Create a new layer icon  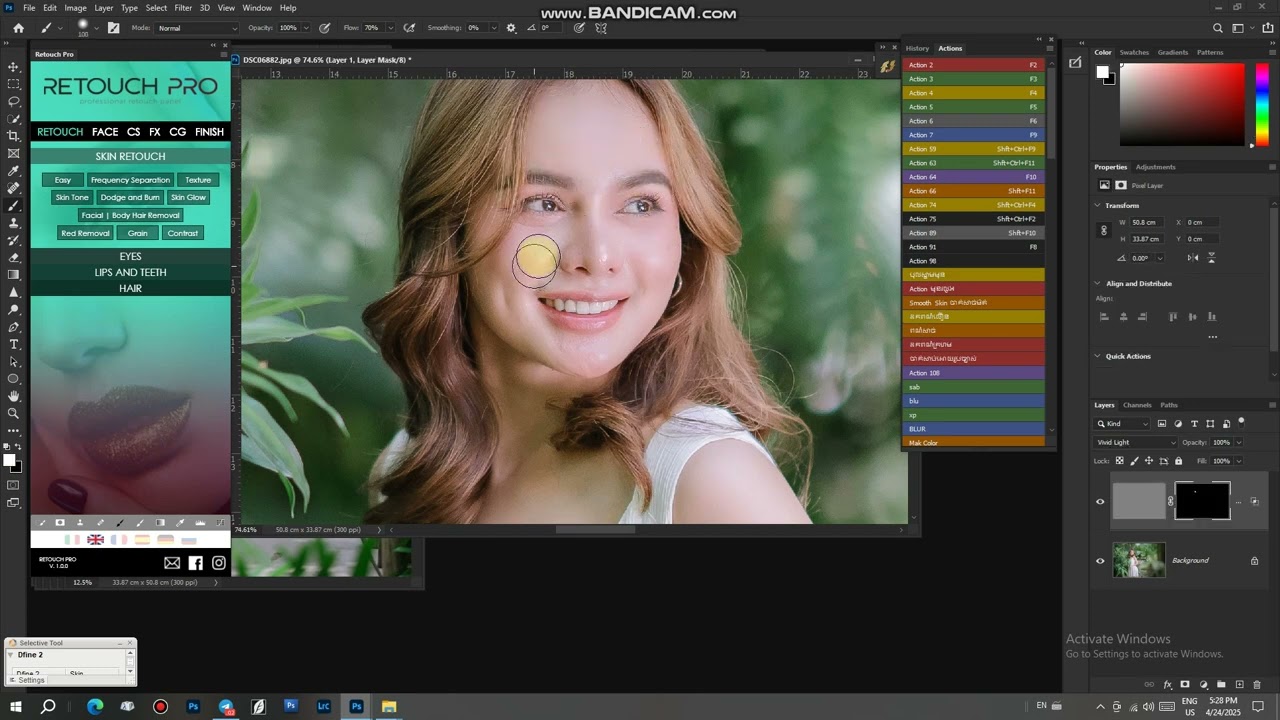click(1239, 685)
